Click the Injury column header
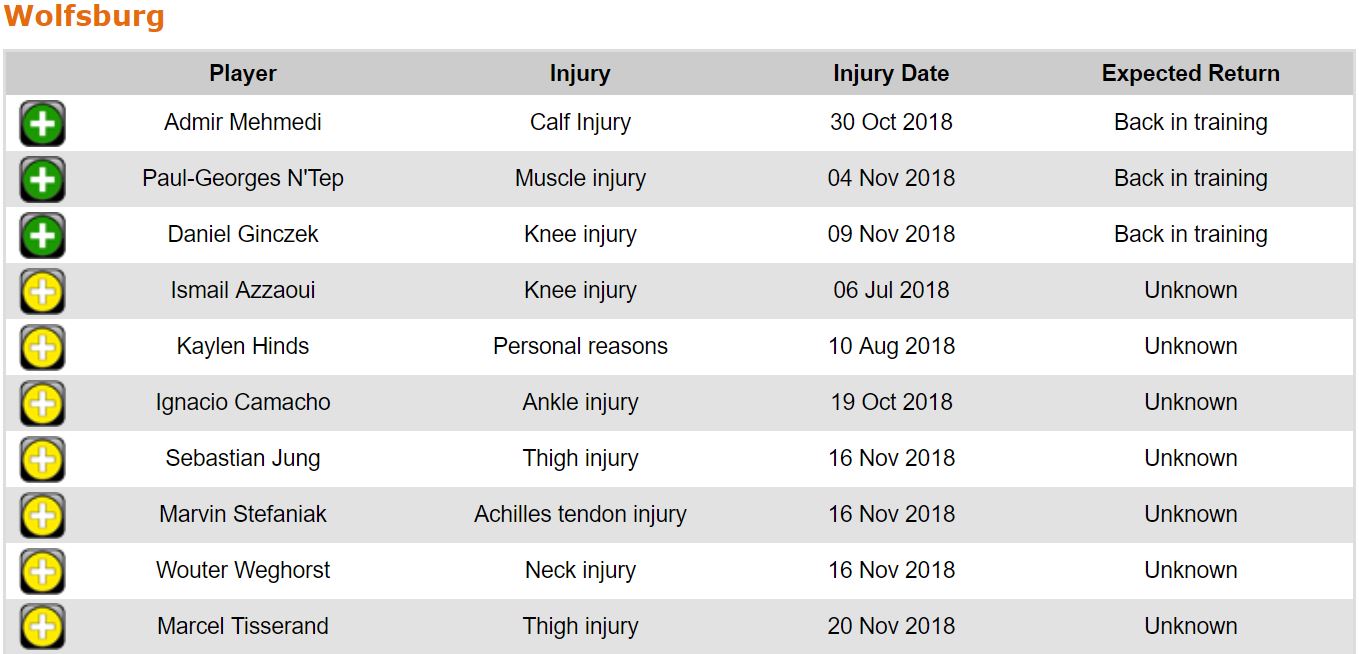This screenshot has width=1359, height=654. (580, 74)
